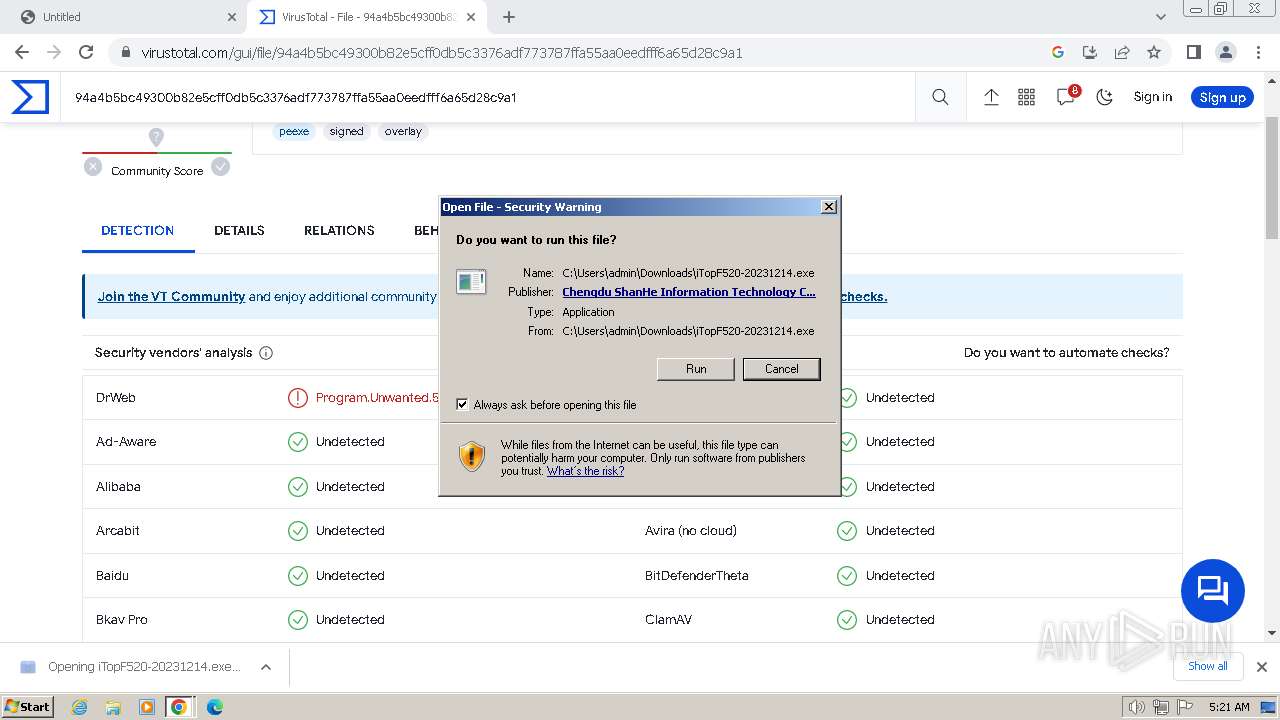Click the VirusTotal search magnifier icon
1280x720 pixels.
940,97
